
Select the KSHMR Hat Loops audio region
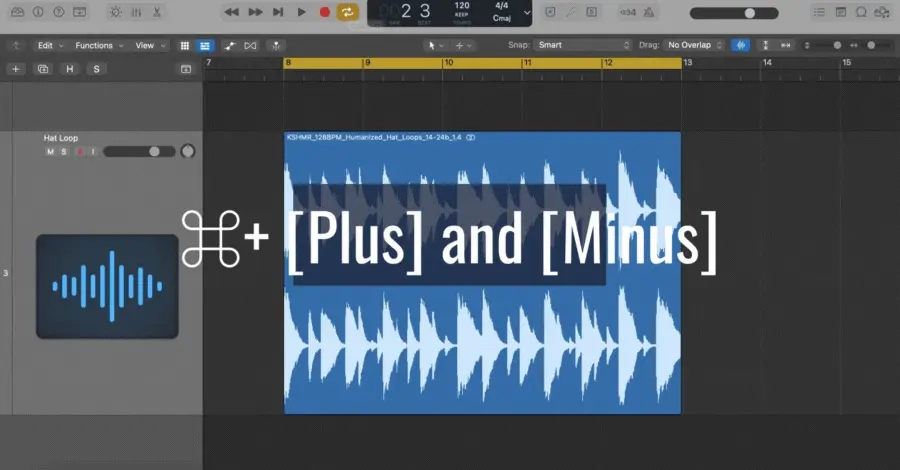[482, 273]
